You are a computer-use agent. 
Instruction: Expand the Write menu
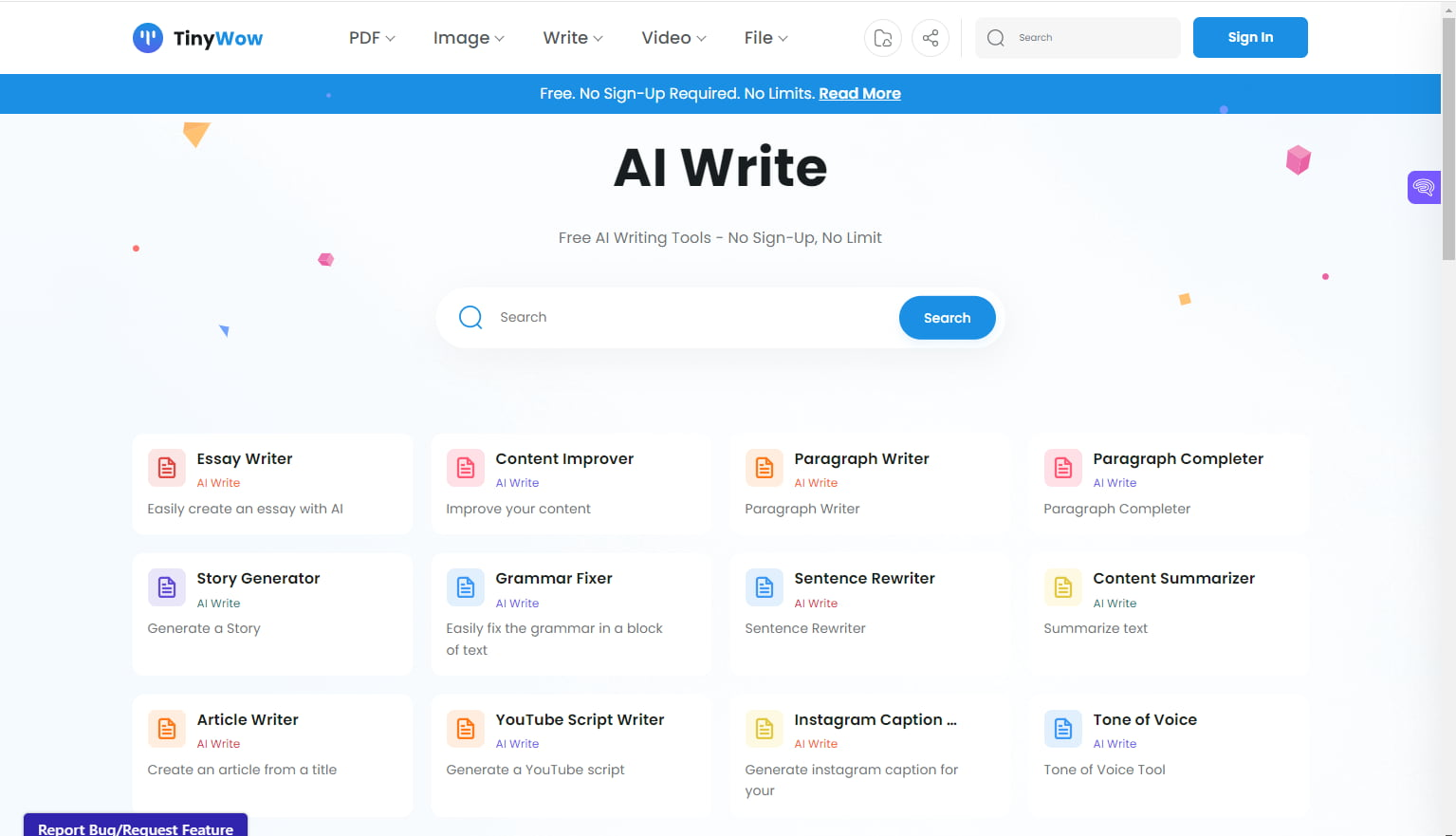pos(573,38)
